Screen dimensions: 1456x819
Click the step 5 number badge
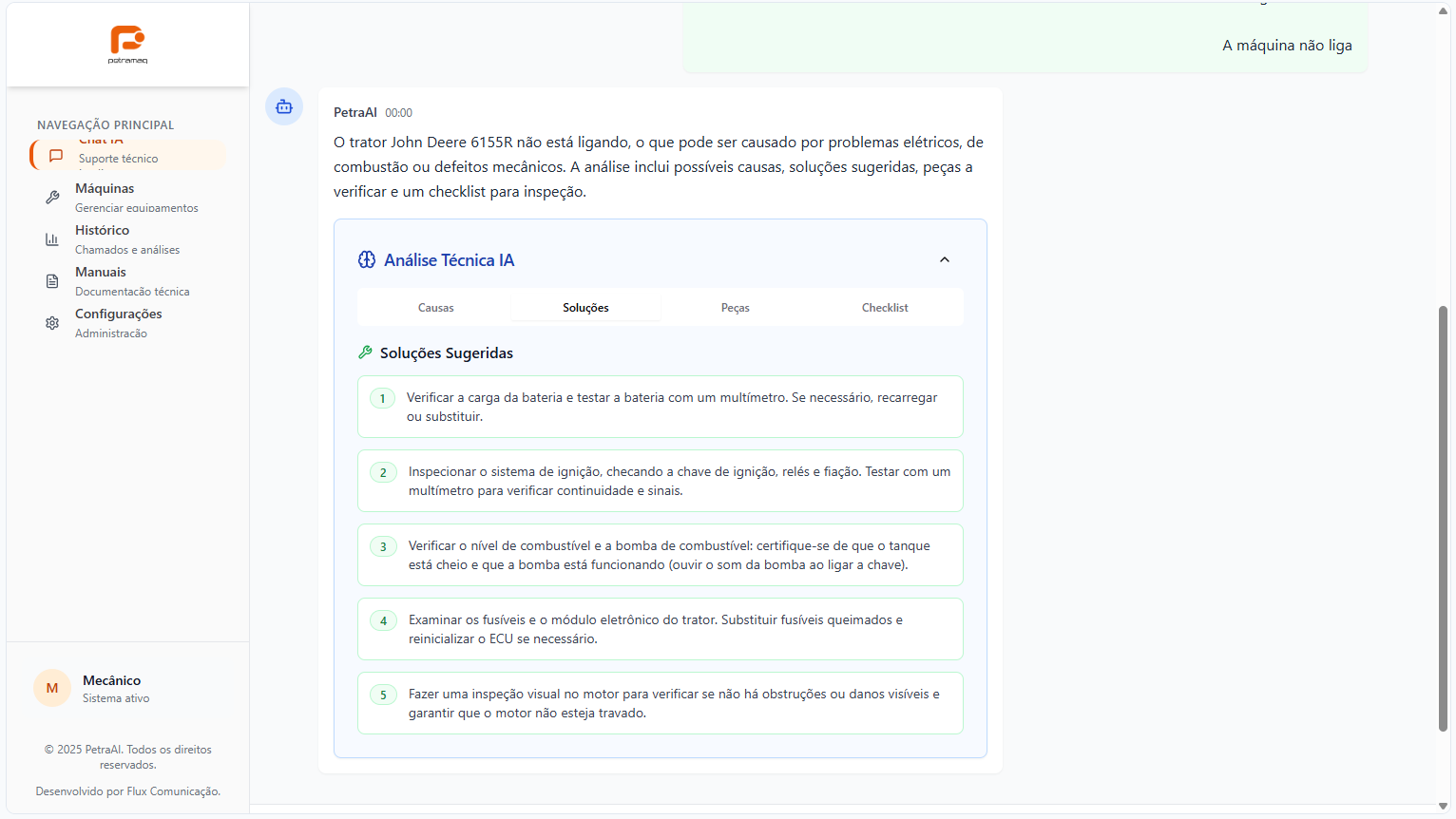[383, 695]
